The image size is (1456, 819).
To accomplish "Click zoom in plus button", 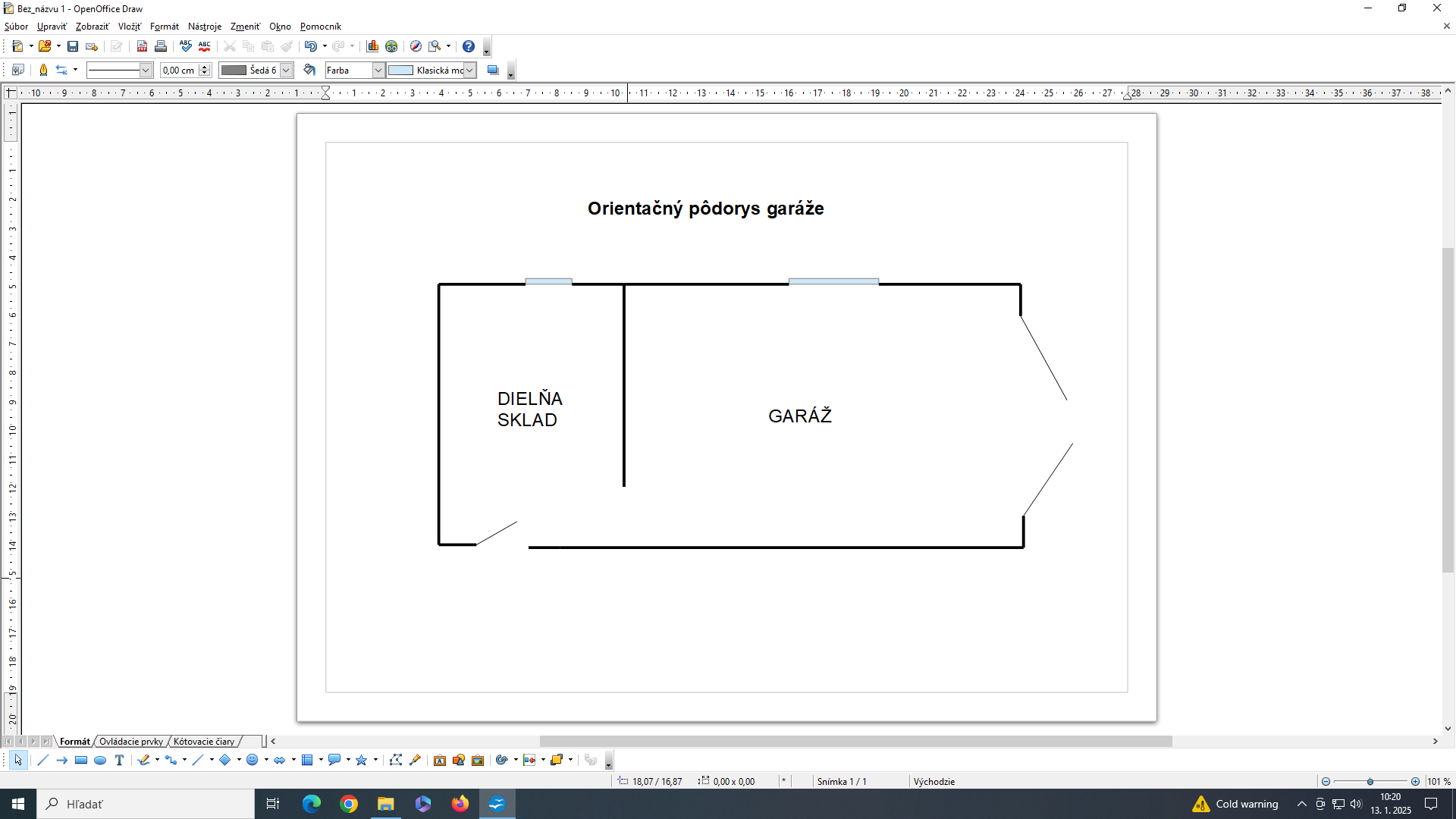I will [1415, 781].
